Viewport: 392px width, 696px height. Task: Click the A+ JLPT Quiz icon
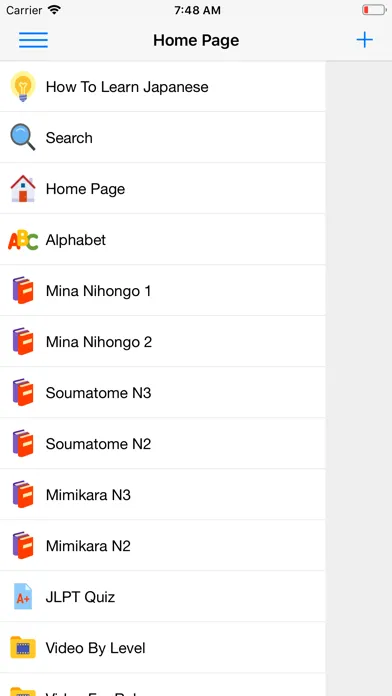(x=23, y=597)
